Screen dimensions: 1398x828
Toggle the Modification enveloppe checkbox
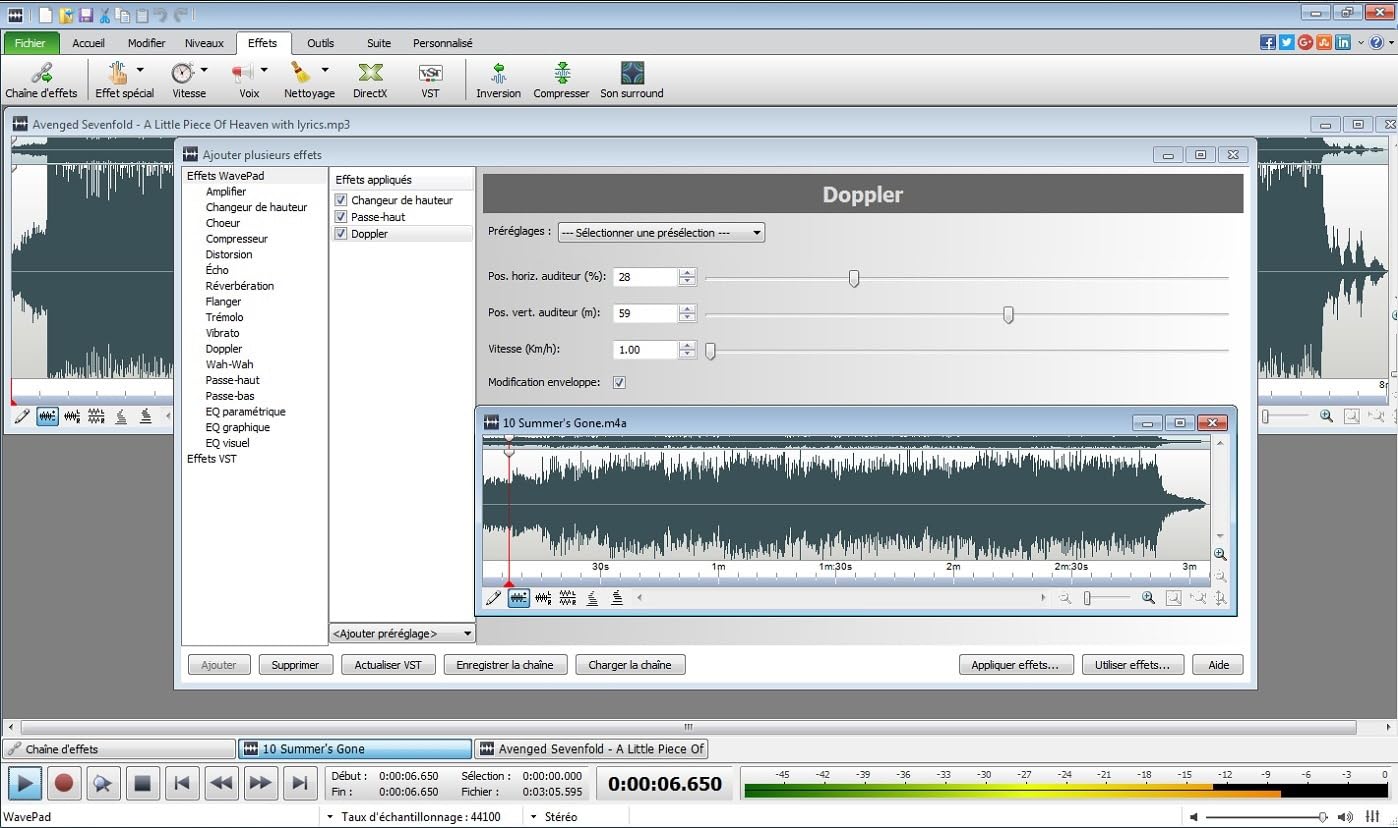[x=619, y=382]
